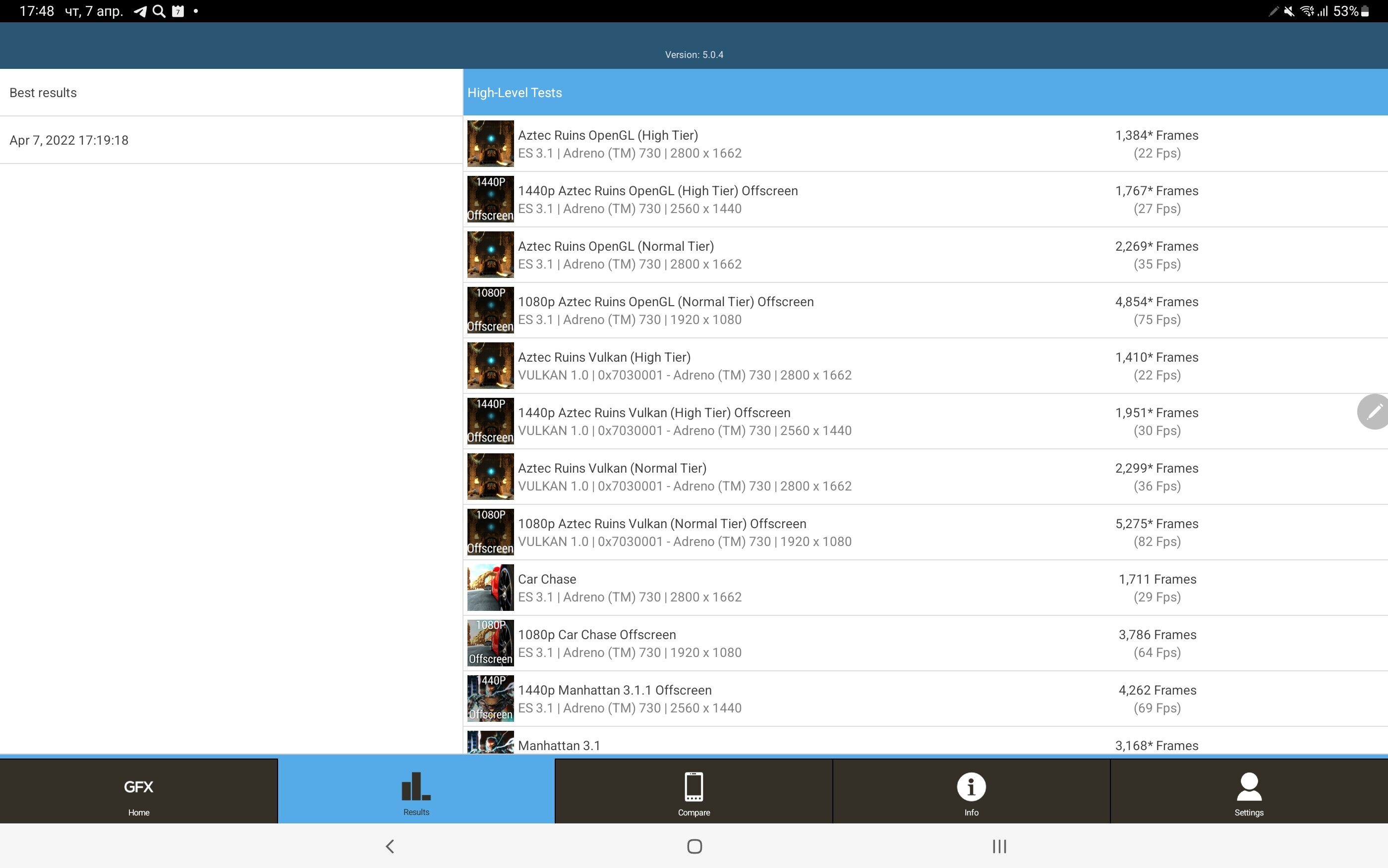Tap the recent apps navigation button
Viewport: 1388px width, 868px height.
pos(999,846)
